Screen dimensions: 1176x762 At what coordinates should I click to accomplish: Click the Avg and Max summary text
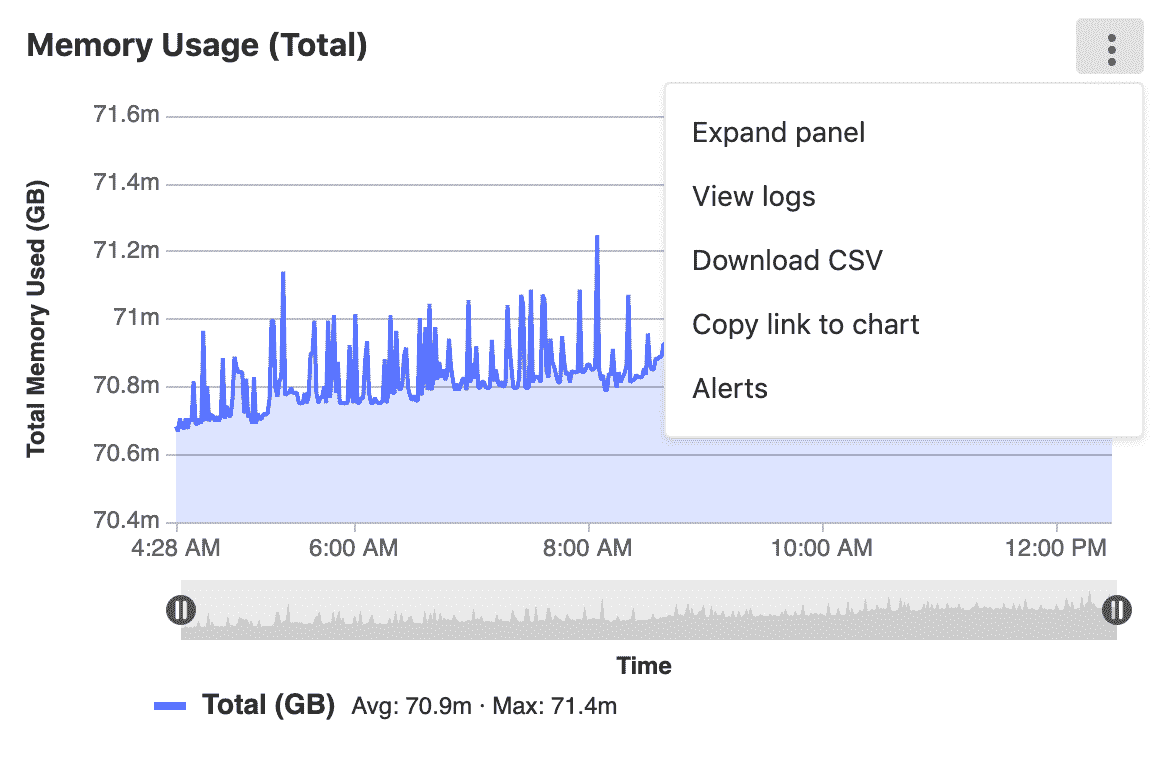click(484, 706)
